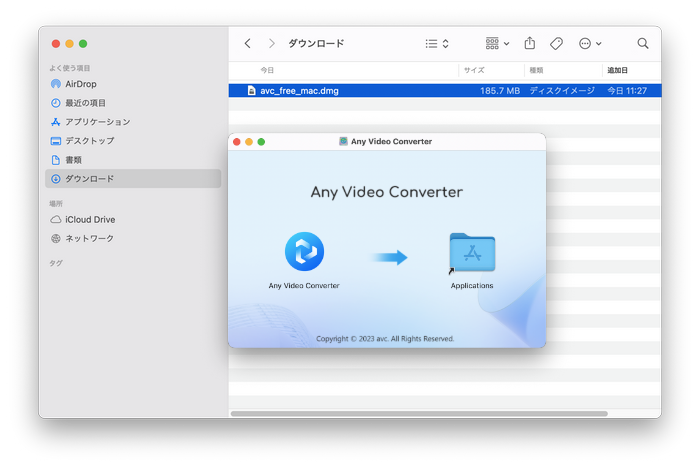The width and height of the screenshot is (700, 469).
Task: Click the Share icon in Finder toolbar
Action: pos(529,43)
